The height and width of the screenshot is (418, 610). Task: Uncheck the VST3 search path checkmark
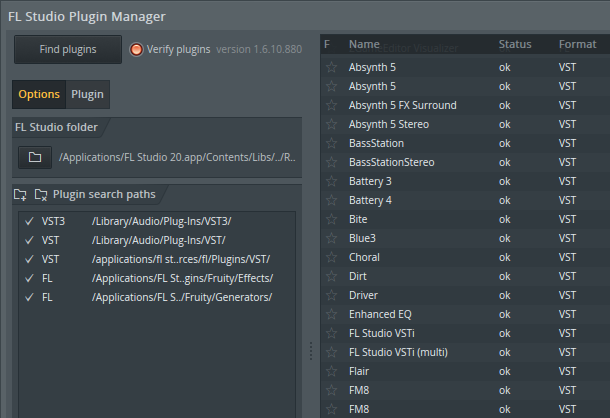click(x=30, y=221)
